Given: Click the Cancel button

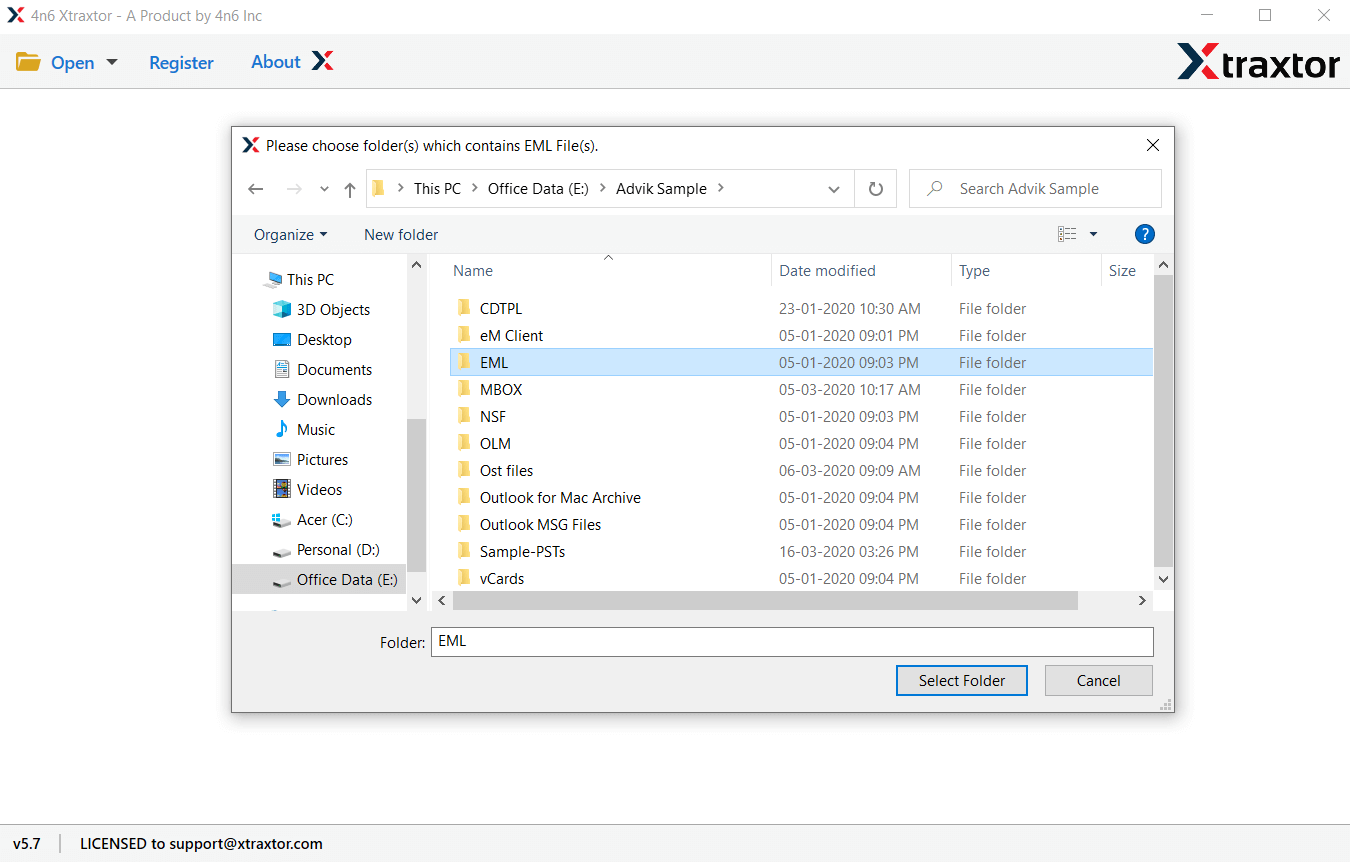Looking at the screenshot, I should (1098, 680).
